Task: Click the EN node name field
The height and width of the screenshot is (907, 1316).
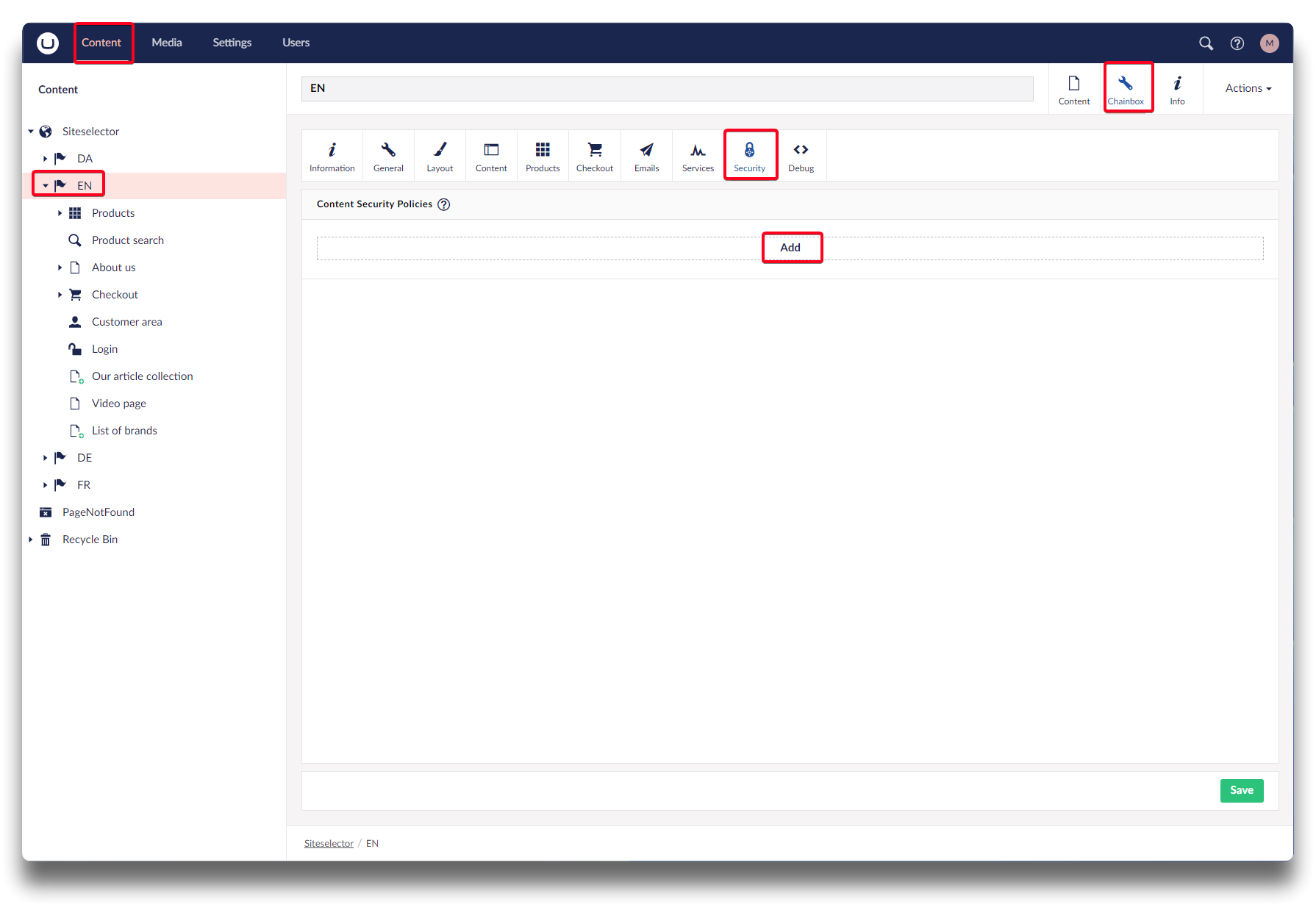Action: 666,89
